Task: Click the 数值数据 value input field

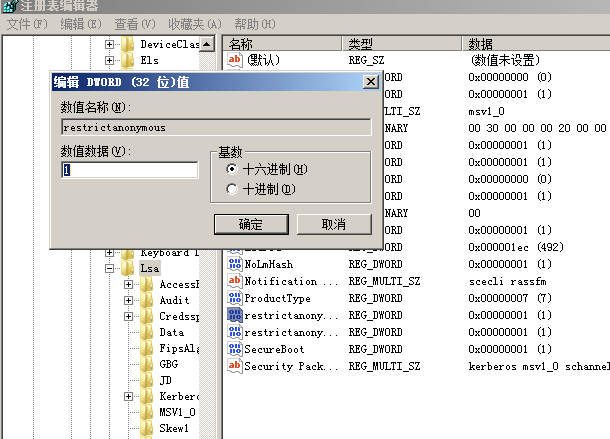Action: point(130,170)
